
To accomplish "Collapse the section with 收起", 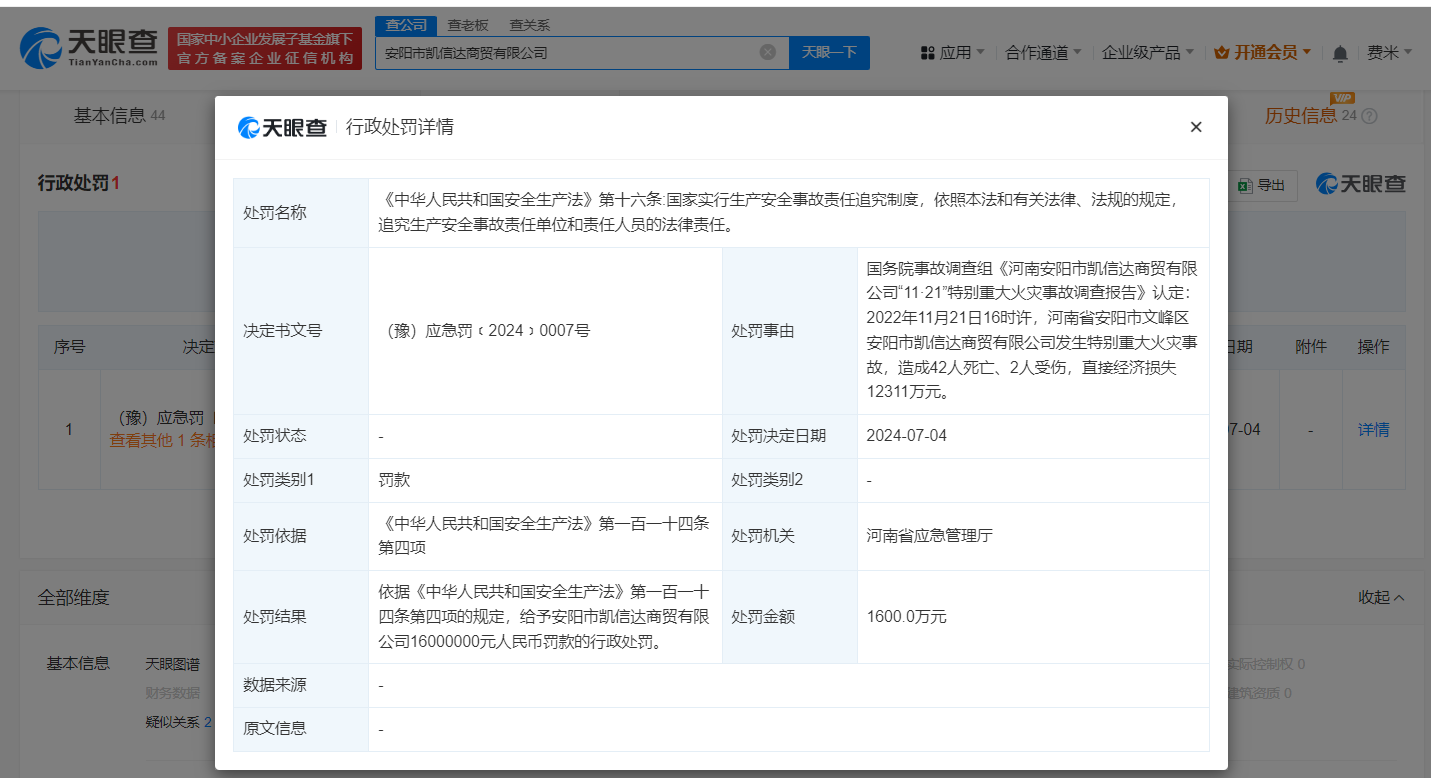I will point(1381,597).
